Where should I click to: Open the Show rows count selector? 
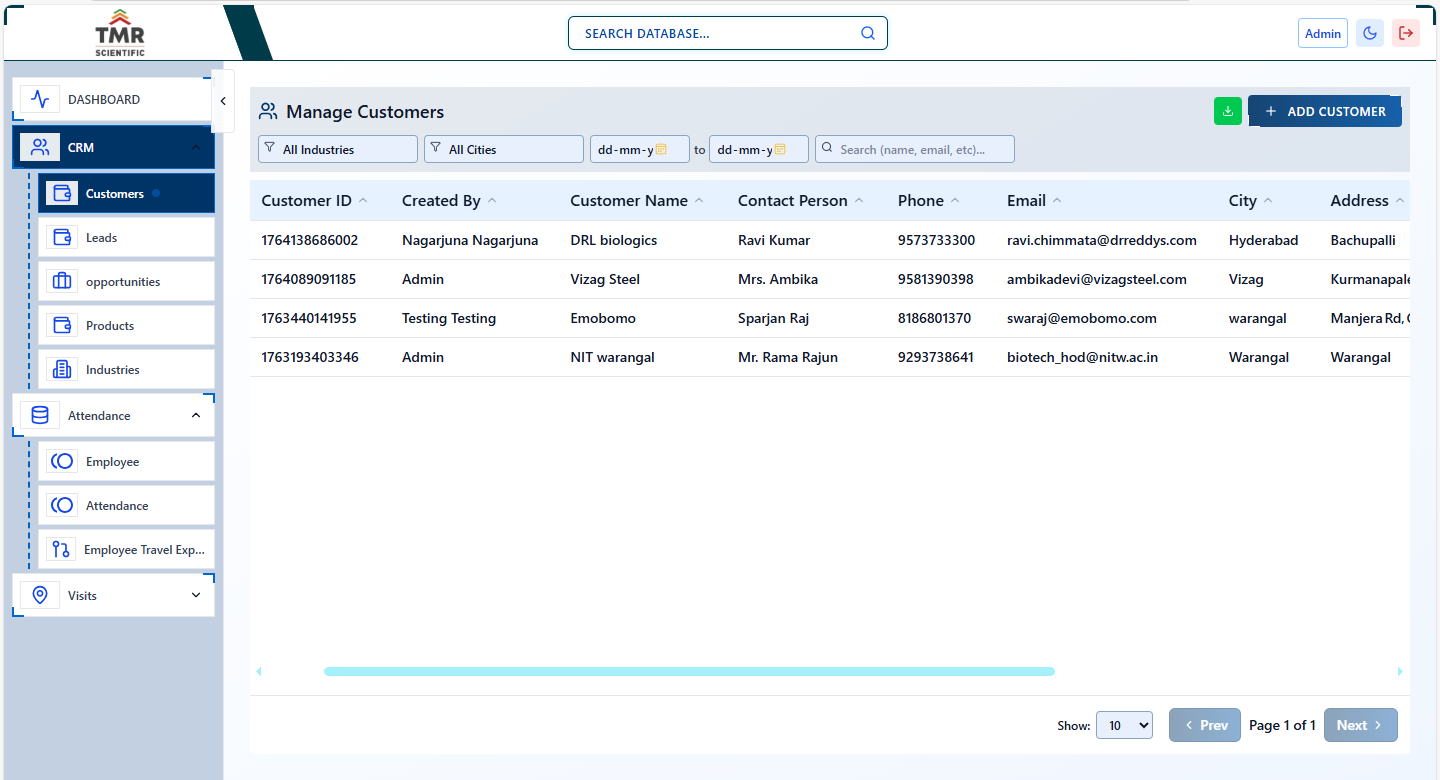[x=1124, y=725]
